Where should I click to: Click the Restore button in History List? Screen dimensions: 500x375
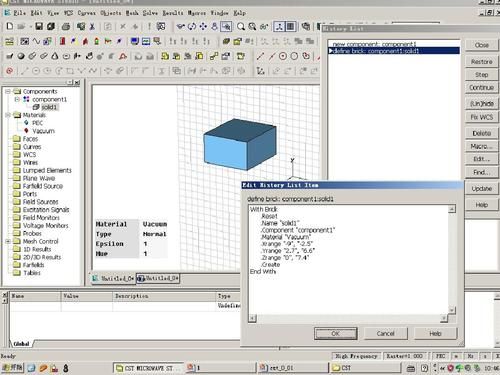tap(482, 62)
